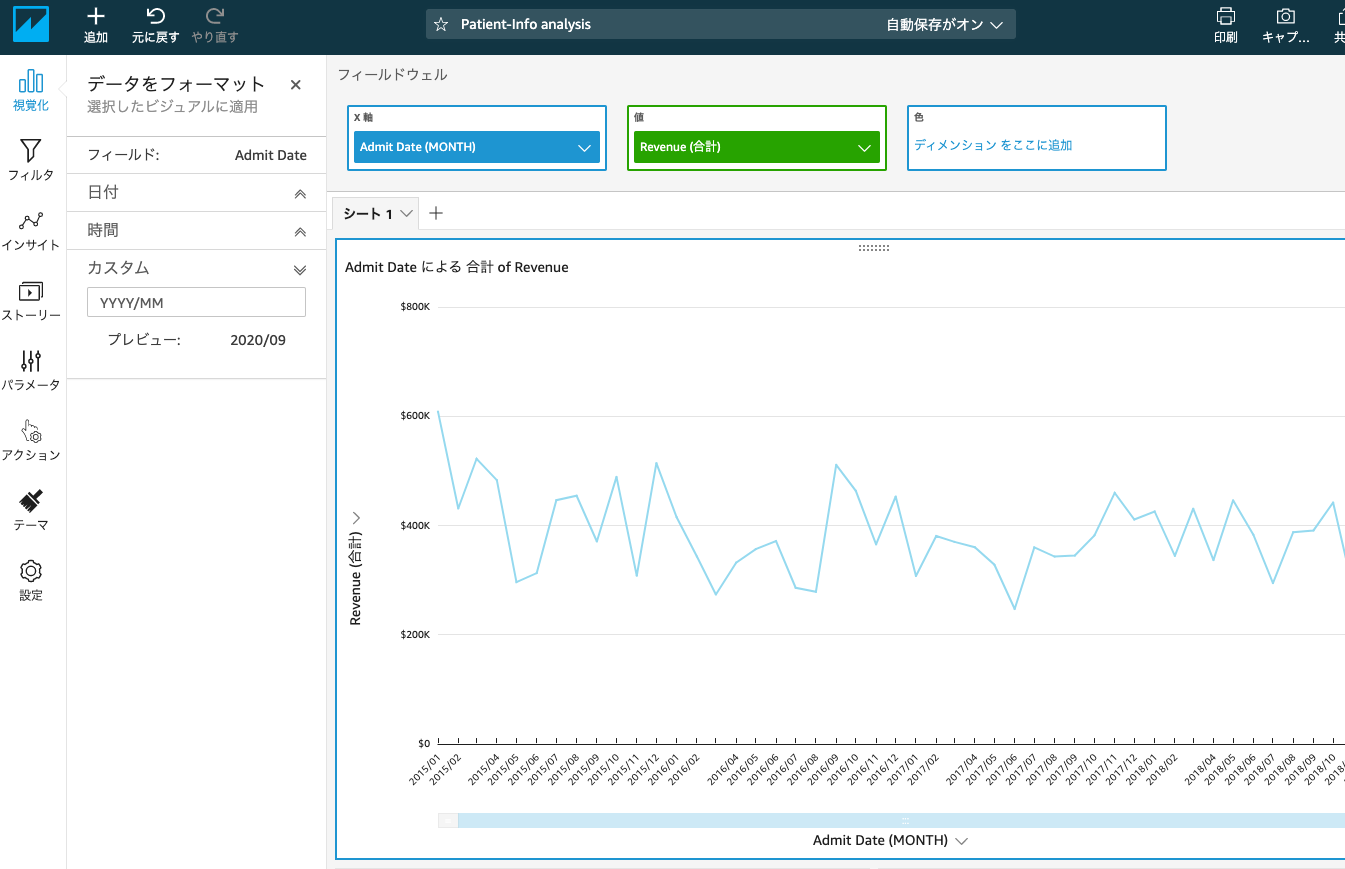Click the 元に戻す undo icon

[155, 16]
